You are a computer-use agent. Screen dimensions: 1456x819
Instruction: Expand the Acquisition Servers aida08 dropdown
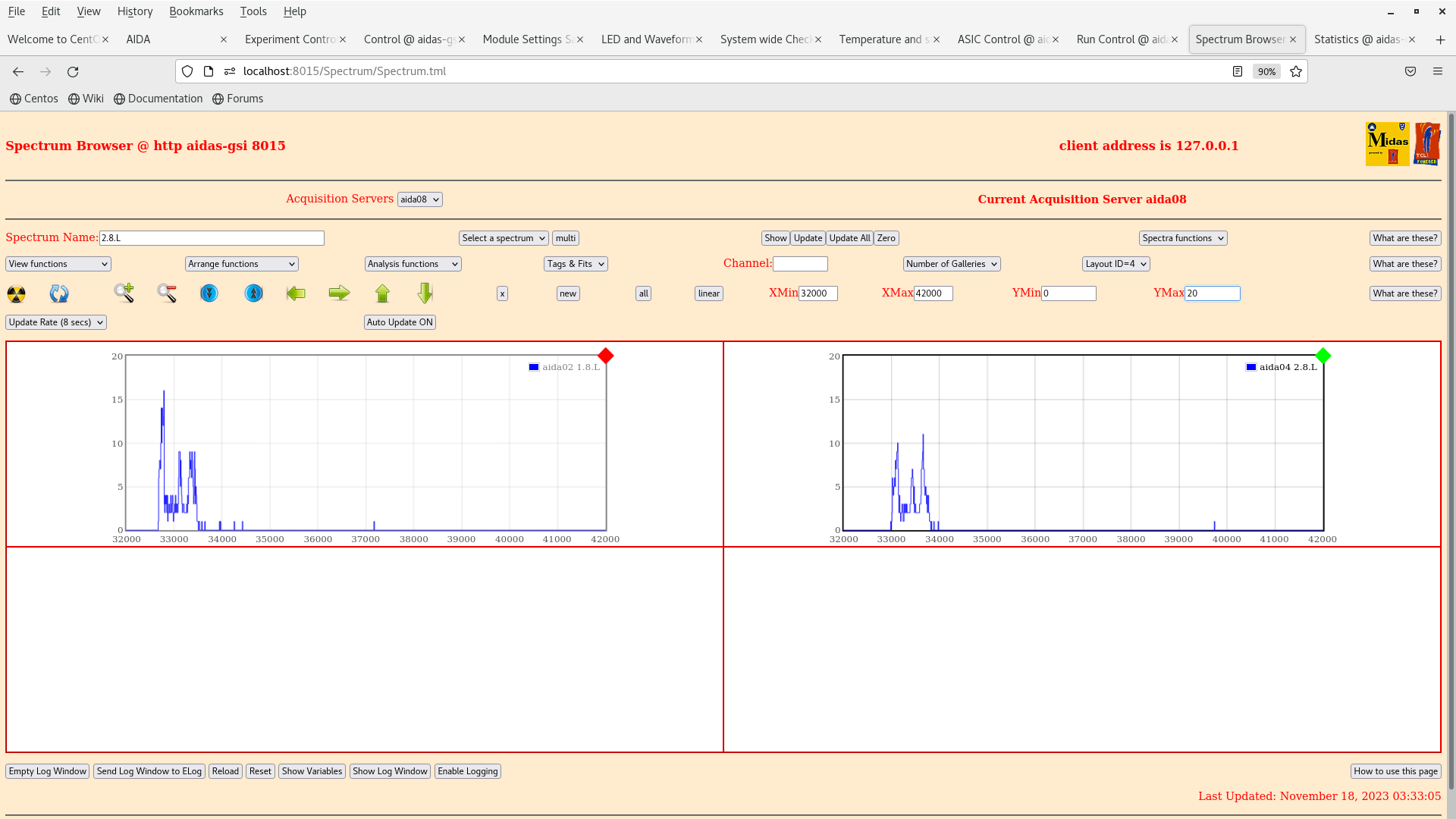(x=419, y=199)
